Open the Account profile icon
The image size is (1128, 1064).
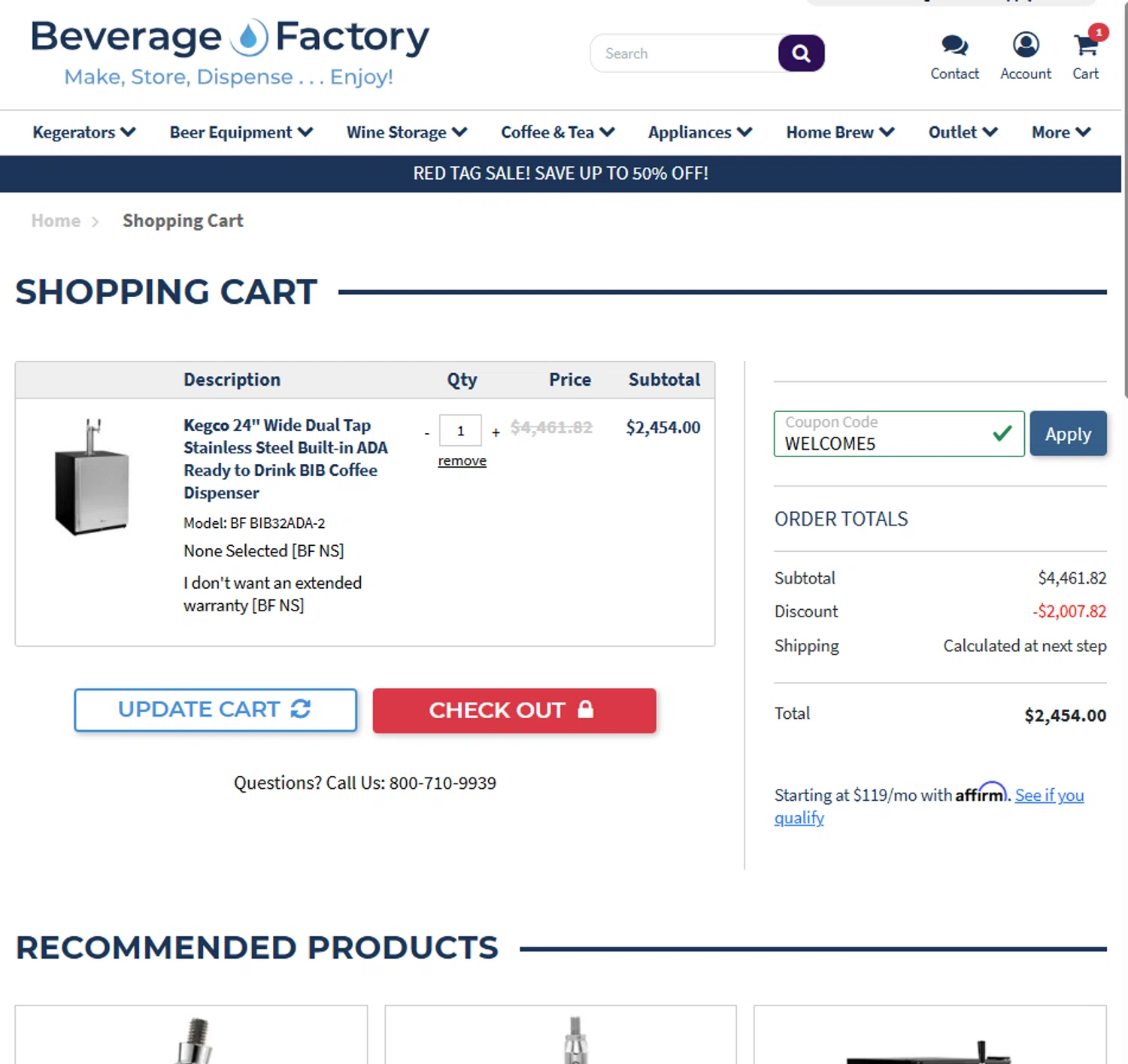pyautogui.click(x=1026, y=46)
